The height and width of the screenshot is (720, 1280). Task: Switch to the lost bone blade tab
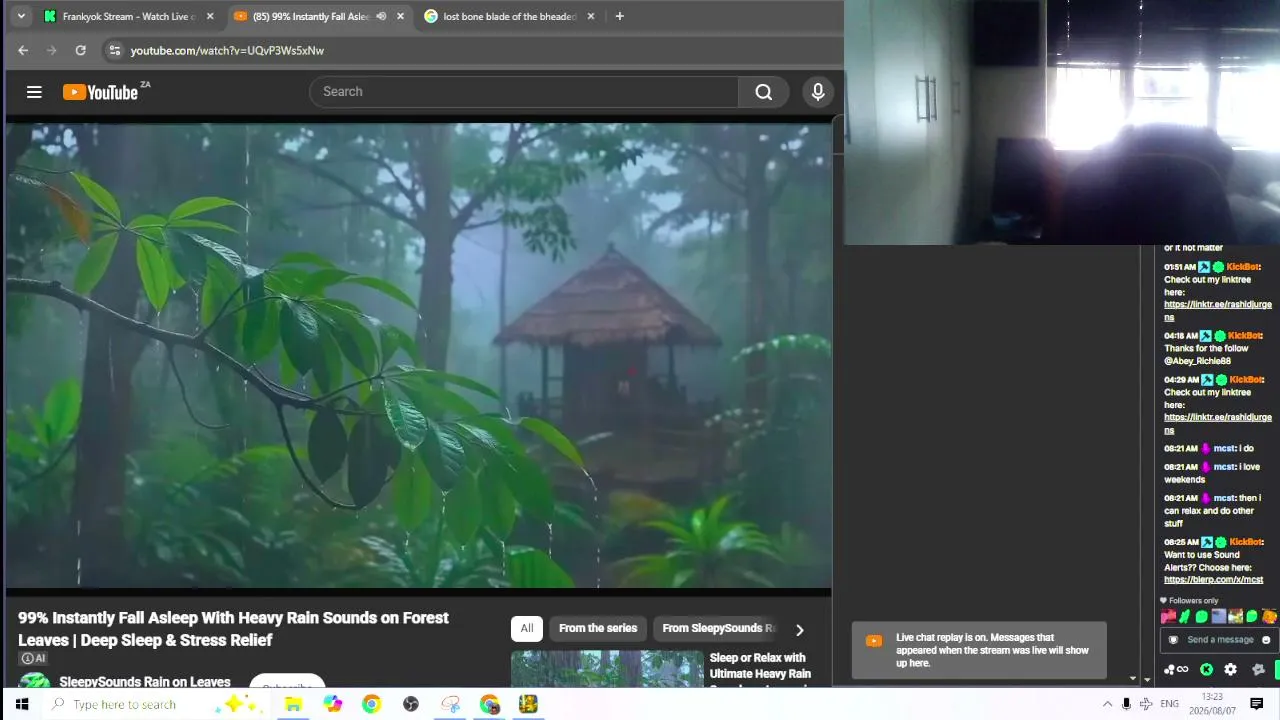tap(509, 16)
